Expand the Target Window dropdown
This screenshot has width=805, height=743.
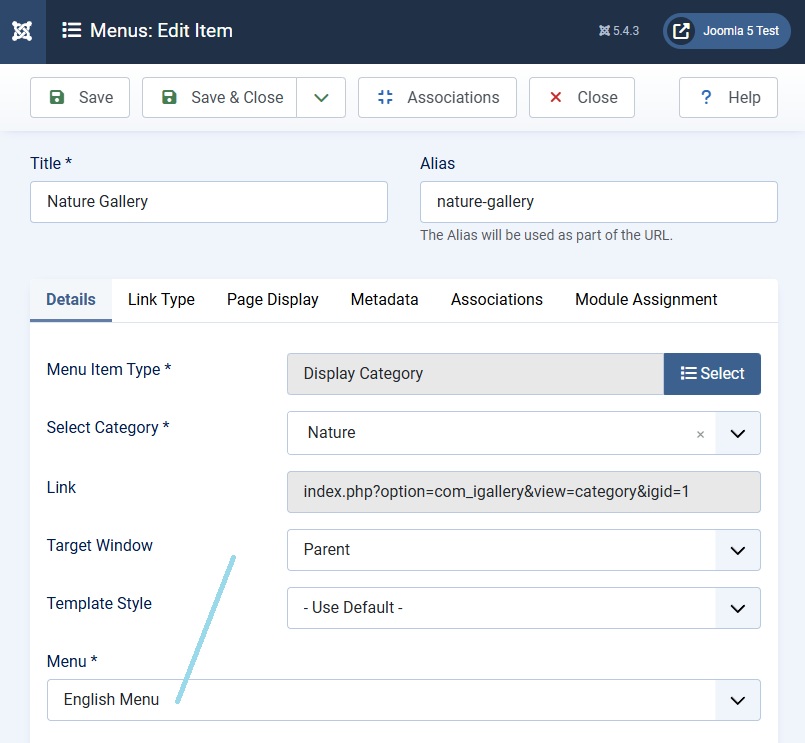738,550
